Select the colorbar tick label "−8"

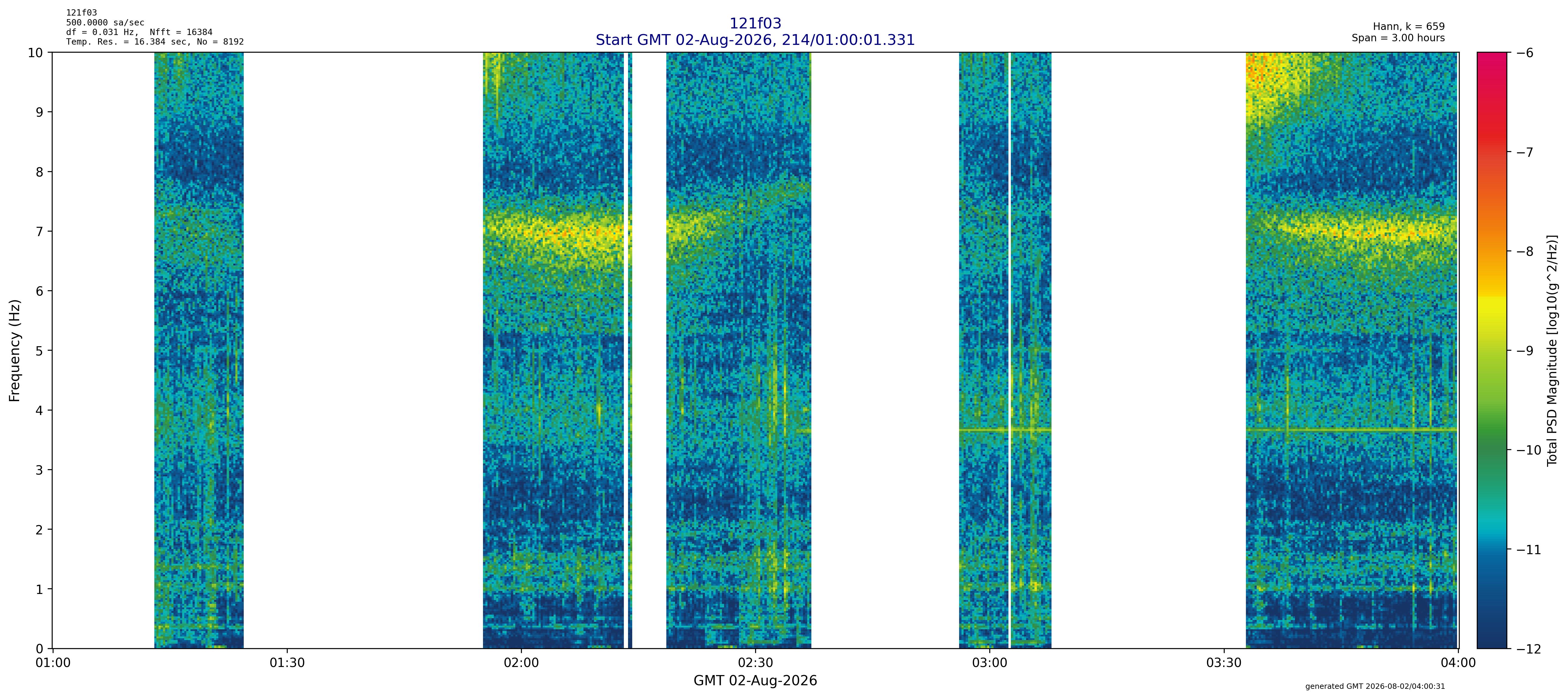click(1524, 251)
